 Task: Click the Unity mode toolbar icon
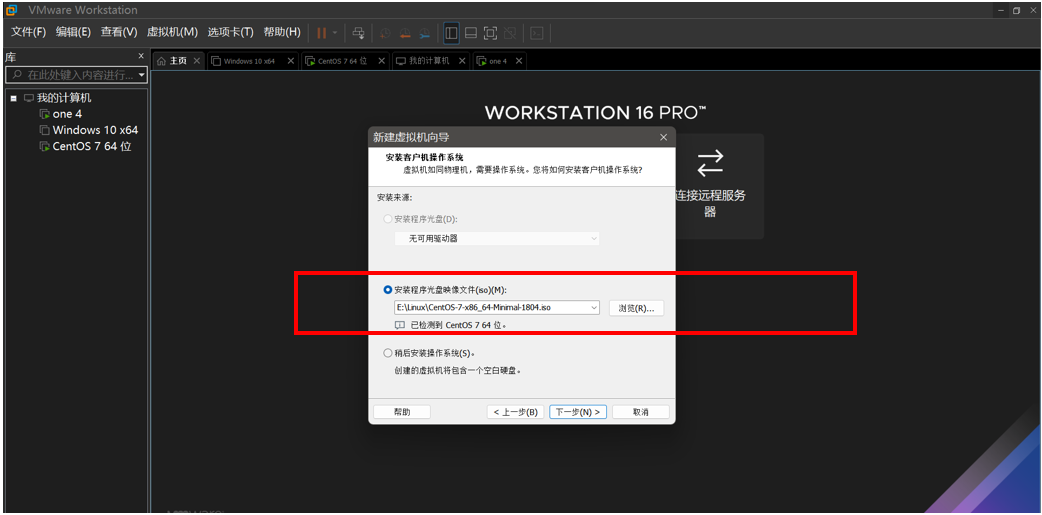pos(510,33)
